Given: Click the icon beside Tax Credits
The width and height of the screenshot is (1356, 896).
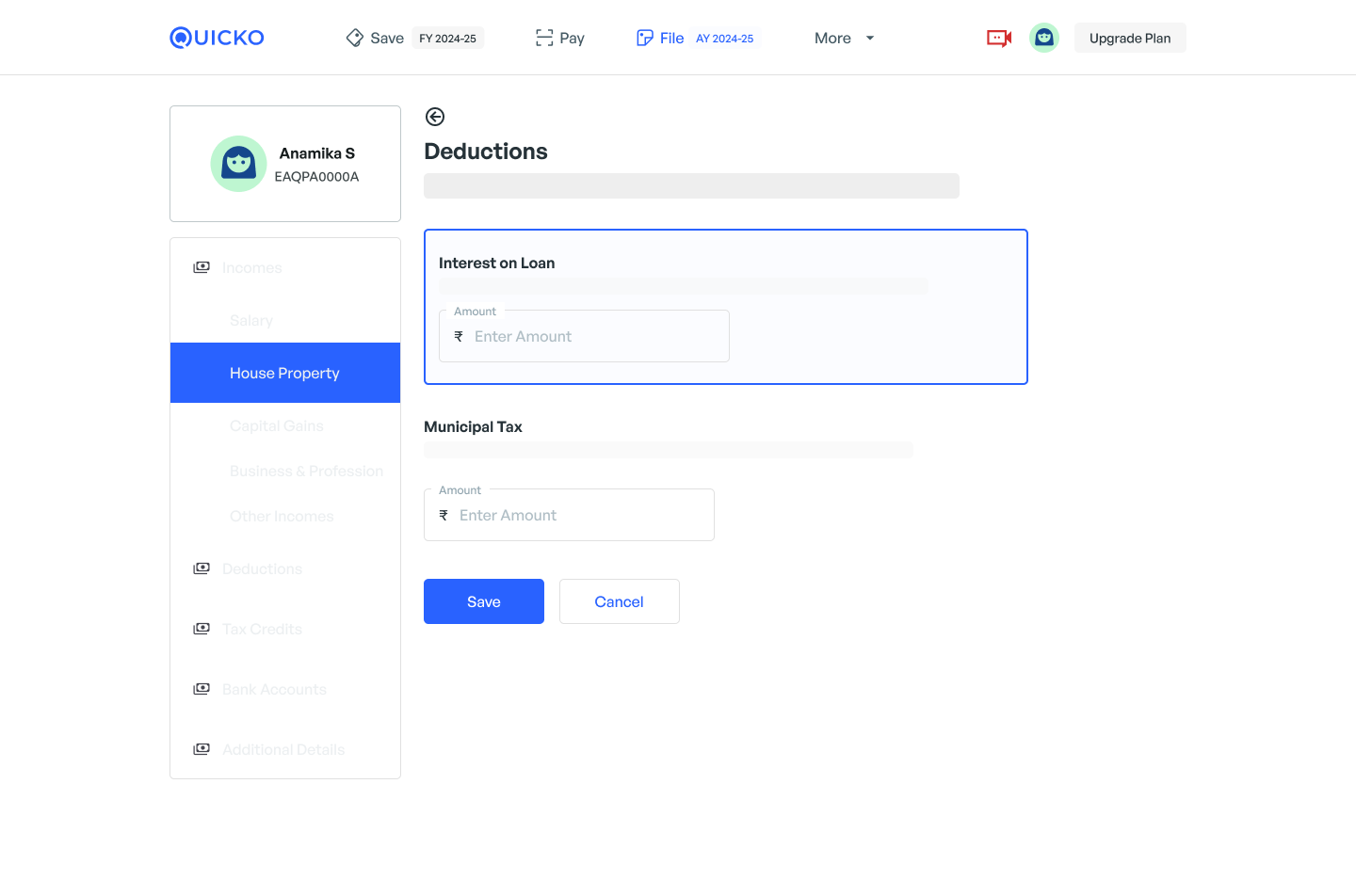Looking at the screenshot, I should pos(202,629).
